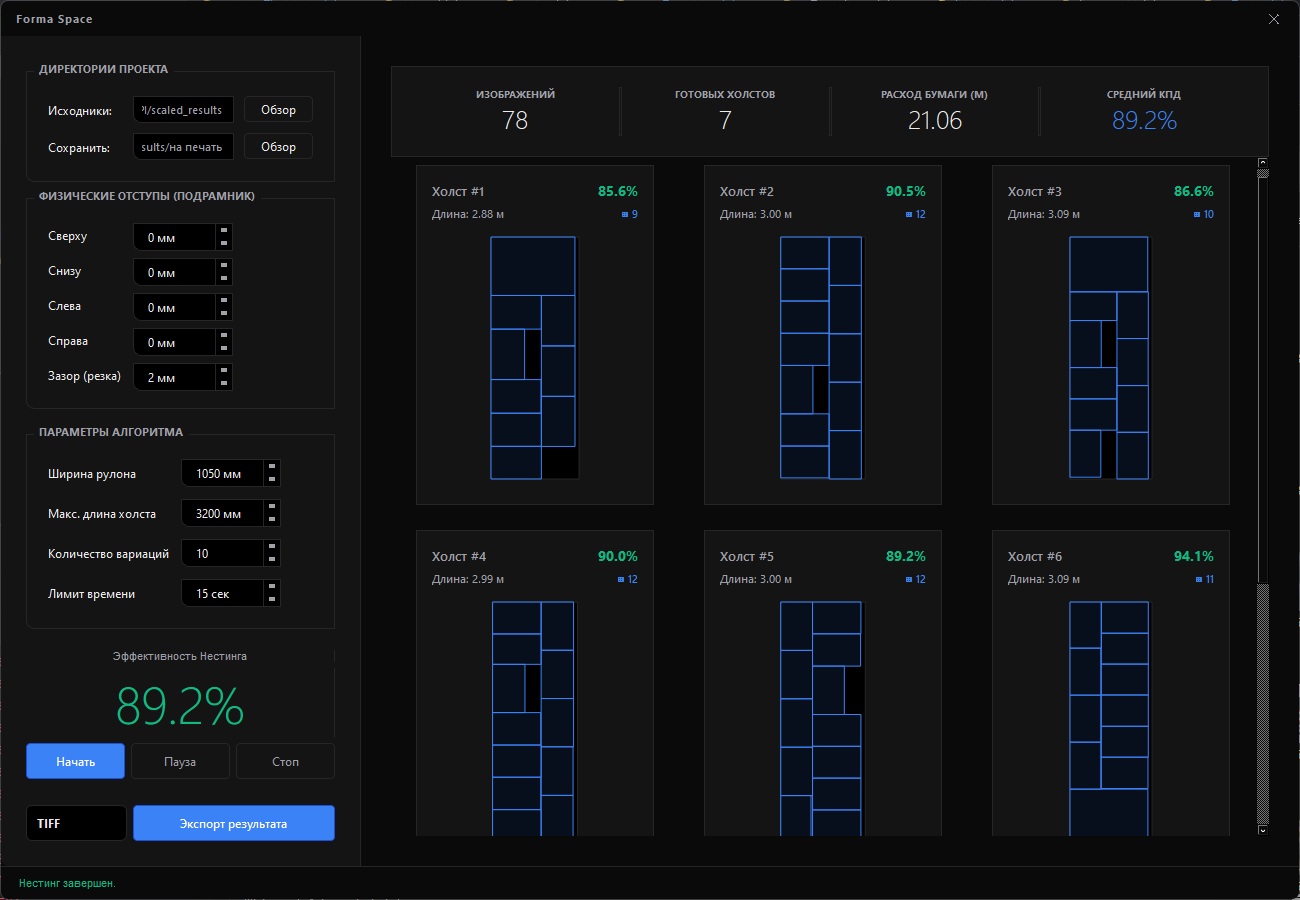Focus the Сохранить path field
Viewport: 1300px width, 900px height.
coord(184,146)
